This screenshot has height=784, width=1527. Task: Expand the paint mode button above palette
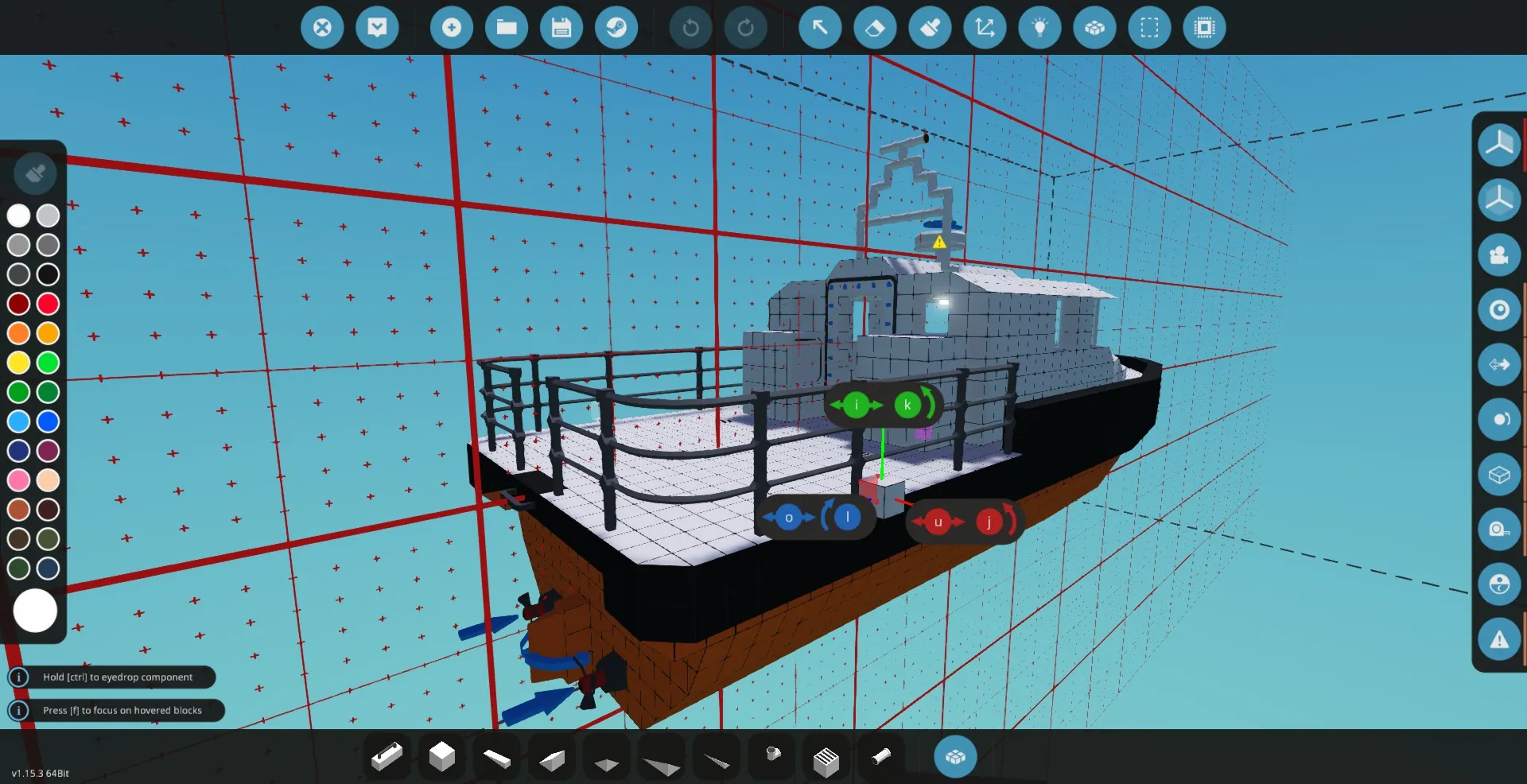35,173
